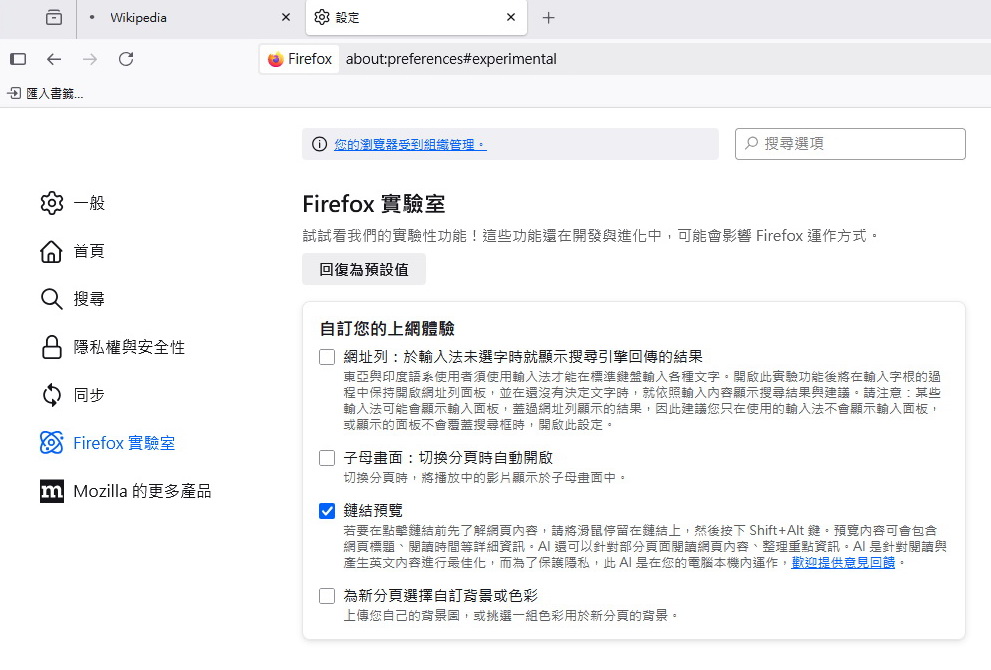Open a new tab with the plus button
Viewport: 991px width, 670px height.
click(x=549, y=18)
